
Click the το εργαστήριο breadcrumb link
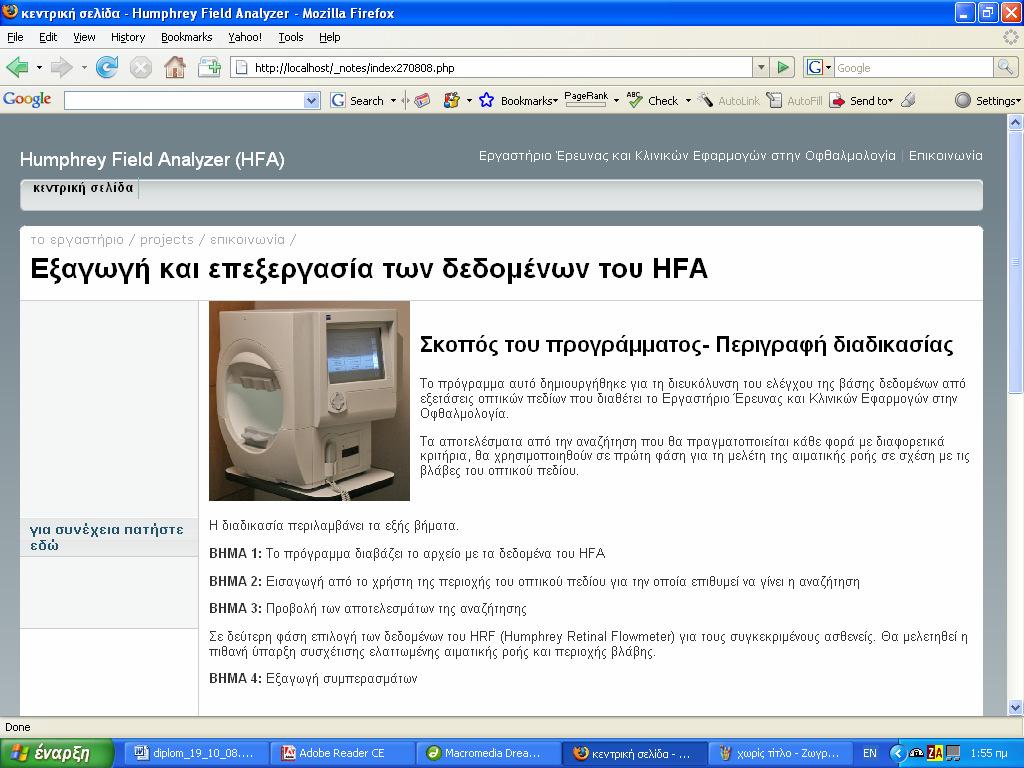point(76,240)
